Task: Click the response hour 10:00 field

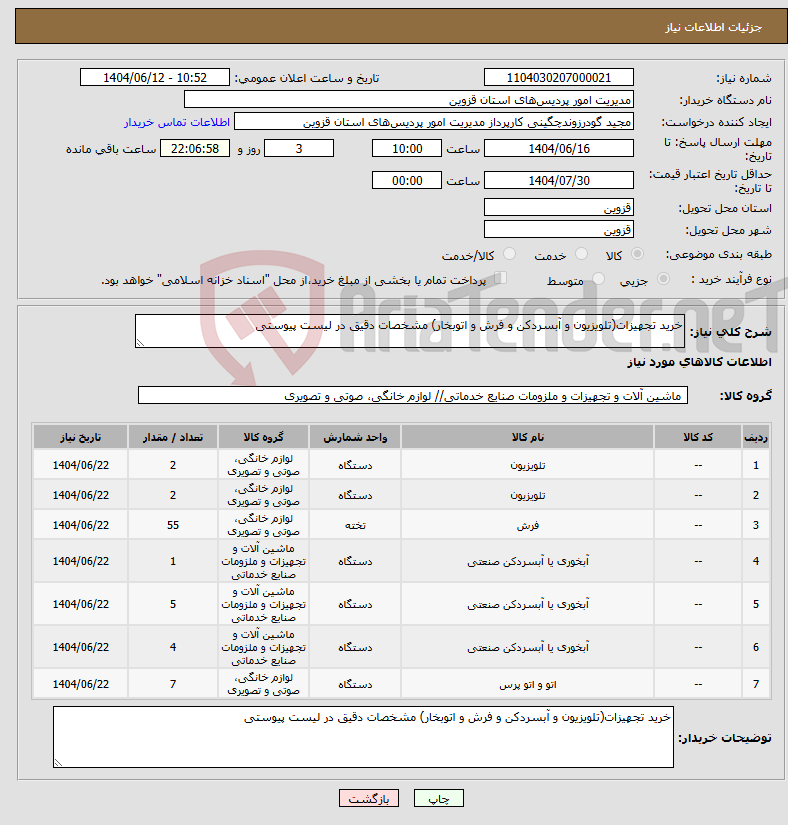Action: [407, 148]
